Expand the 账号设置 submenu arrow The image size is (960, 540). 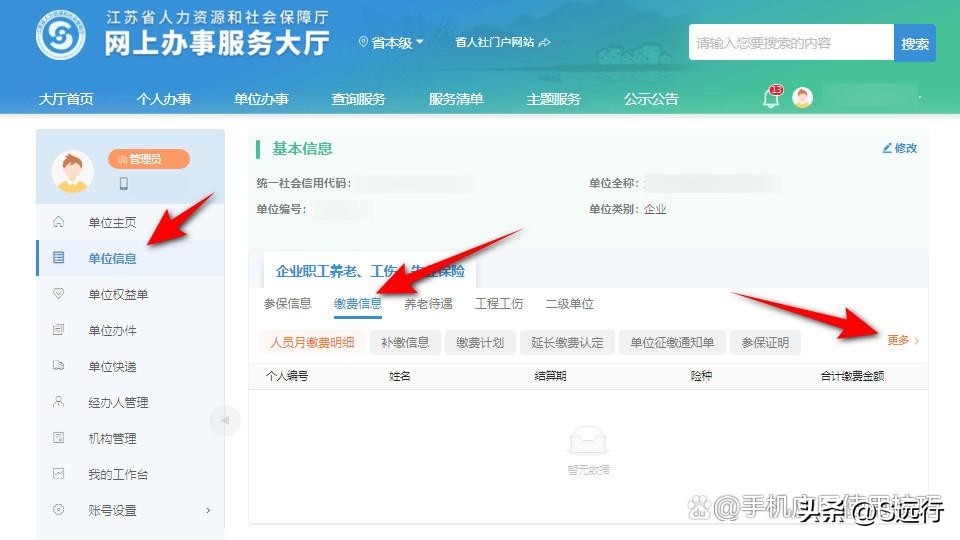(x=208, y=510)
